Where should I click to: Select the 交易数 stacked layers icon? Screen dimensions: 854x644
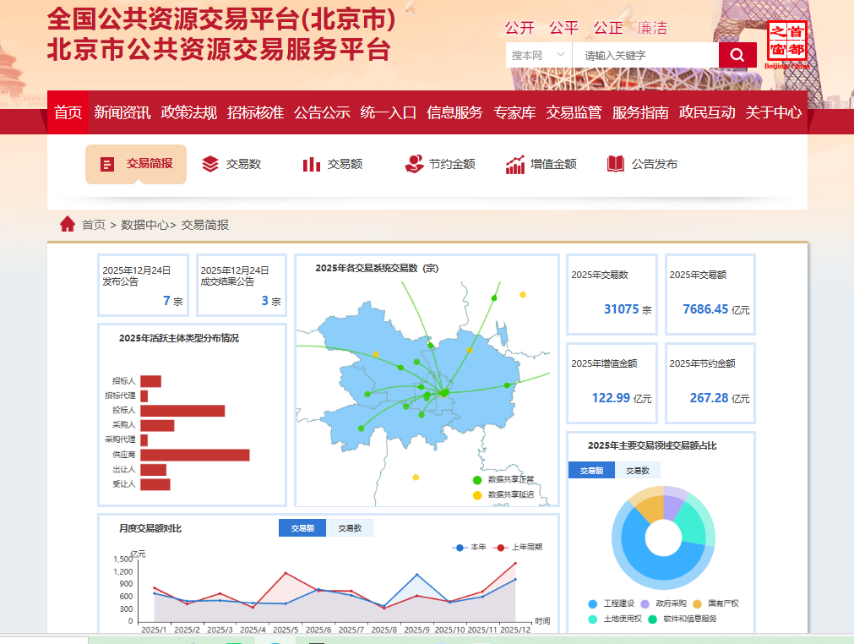coord(210,164)
